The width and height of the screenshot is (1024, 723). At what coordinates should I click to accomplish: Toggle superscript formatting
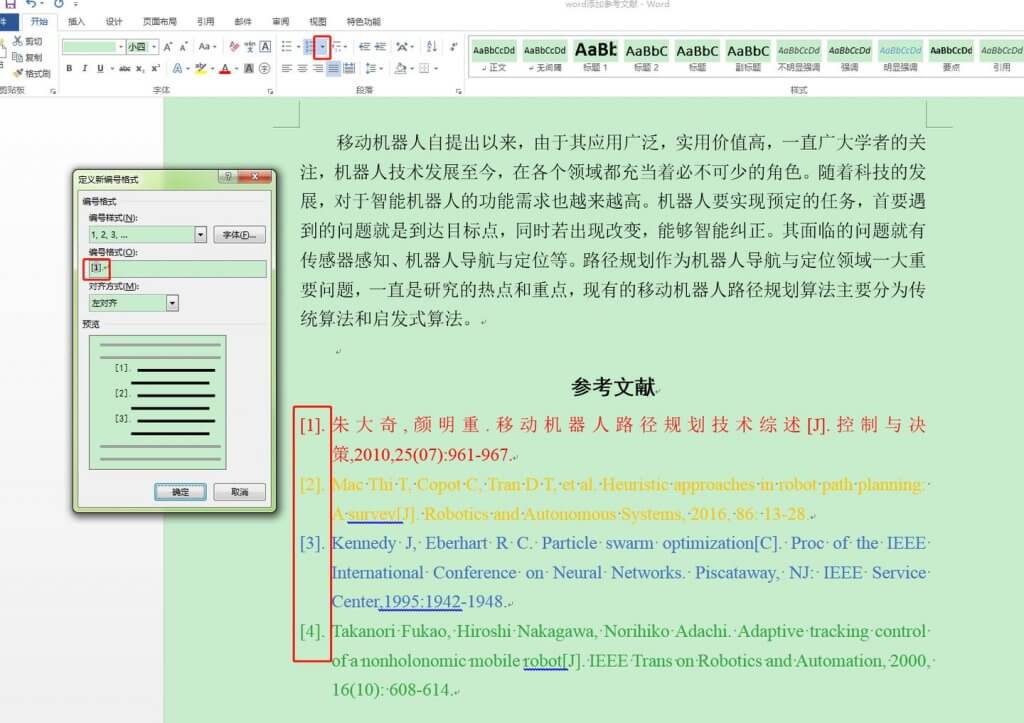(x=155, y=68)
